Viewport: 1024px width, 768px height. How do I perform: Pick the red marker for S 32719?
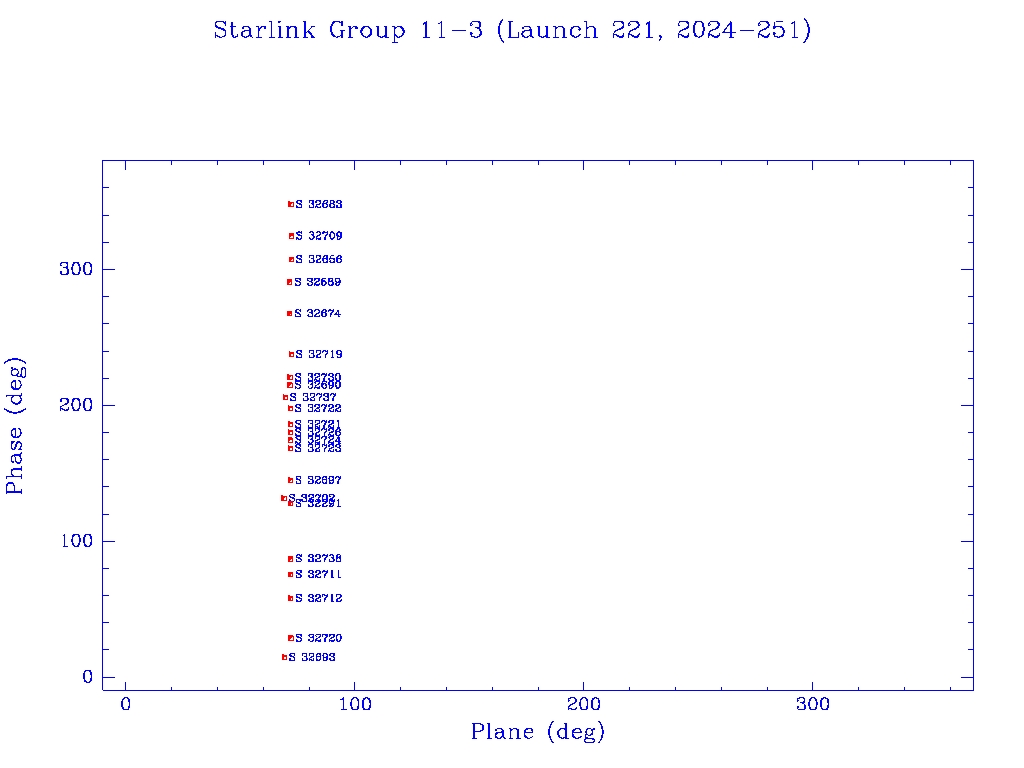[x=291, y=354]
